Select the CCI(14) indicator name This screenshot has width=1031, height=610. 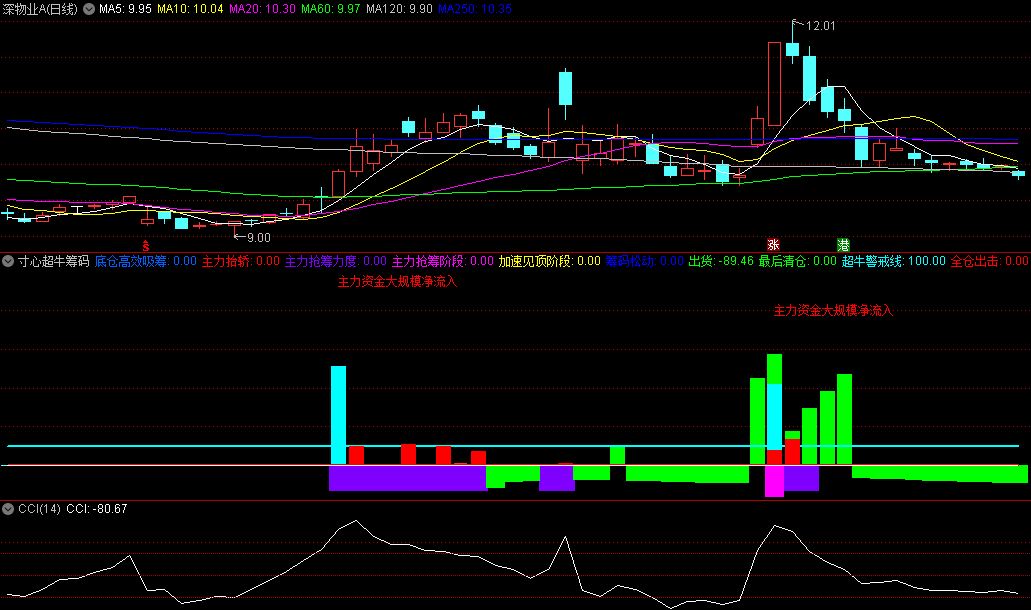click(39, 509)
